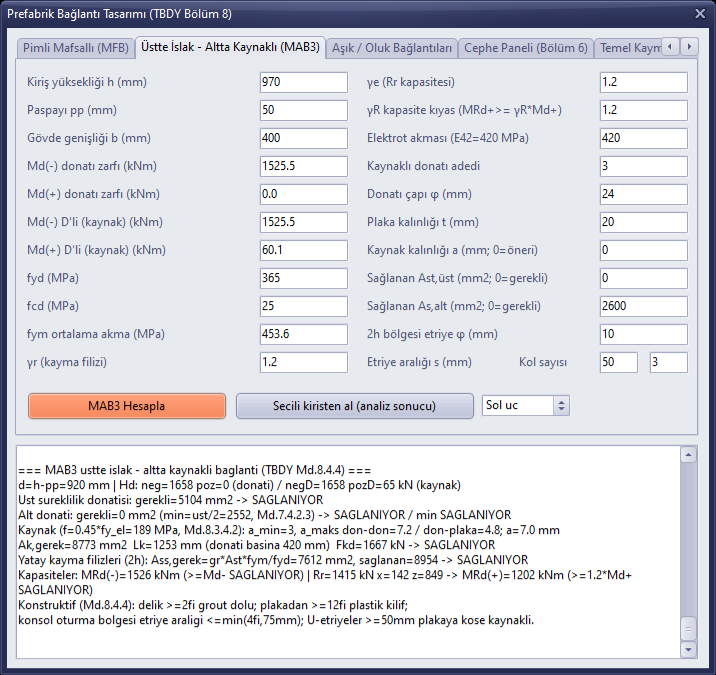This screenshot has width=716, height=675.
Task: Close the Prefabrik Bağlantı Tasarımı dialog
Action: 700,14
